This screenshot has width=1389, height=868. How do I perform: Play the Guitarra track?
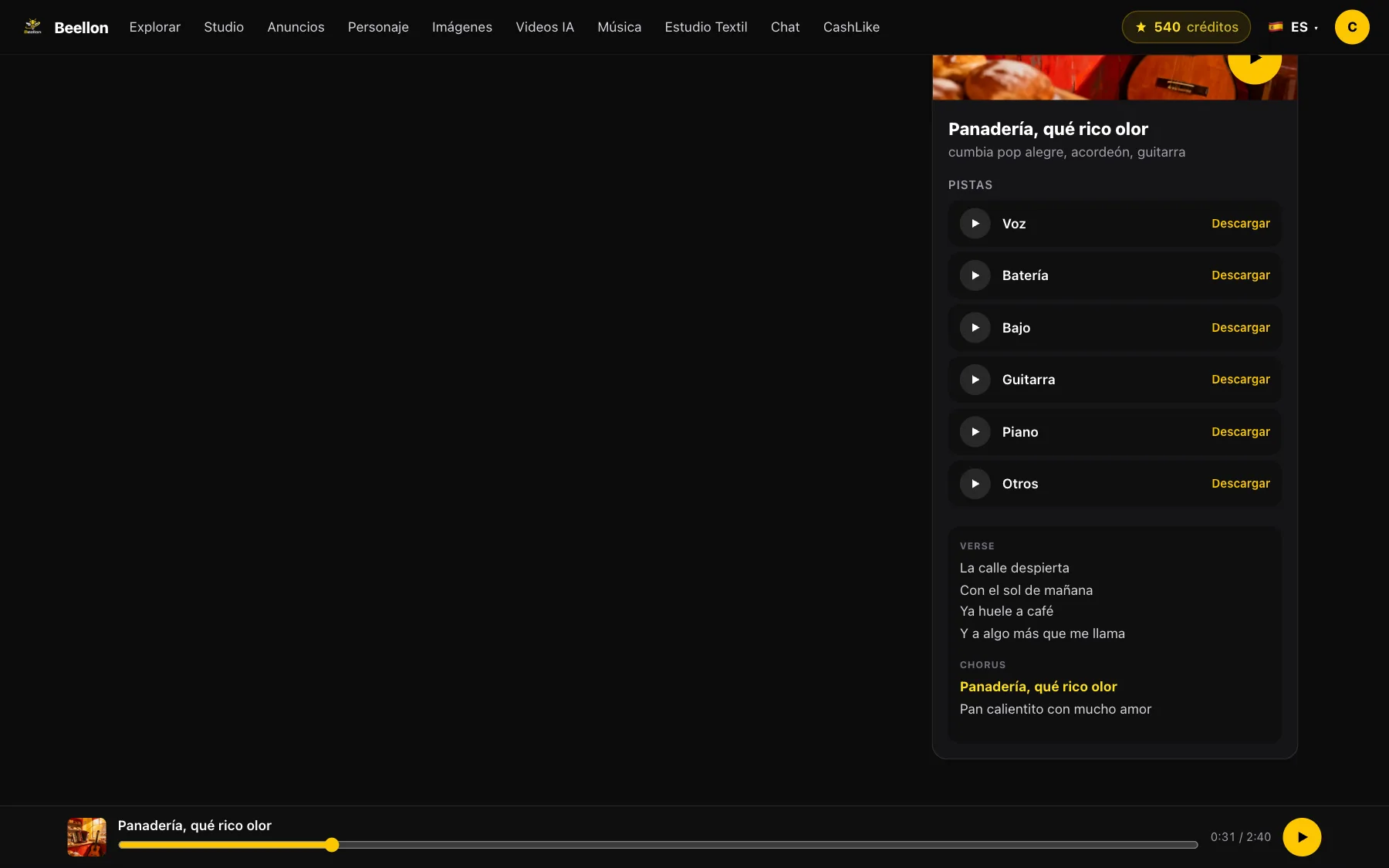point(975,380)
